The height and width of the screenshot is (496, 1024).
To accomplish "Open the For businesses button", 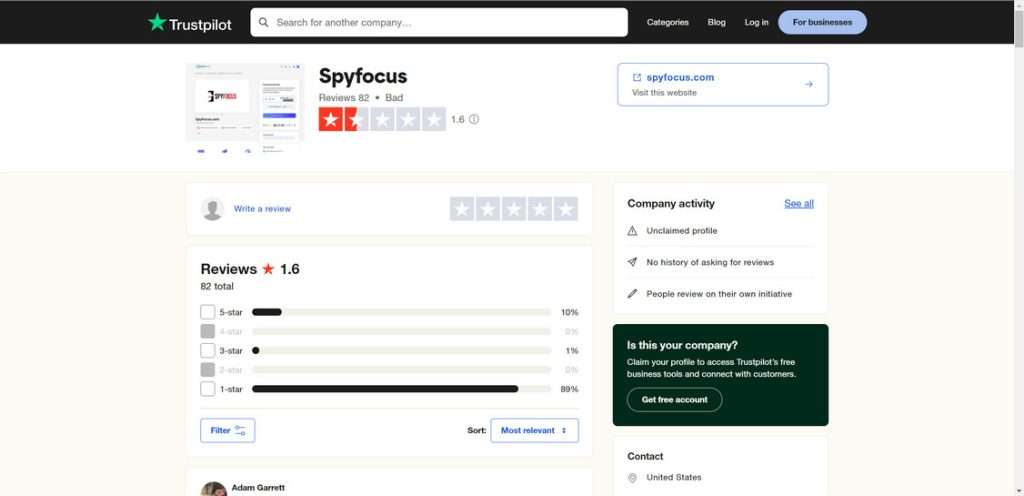I will tap(822, 22).
